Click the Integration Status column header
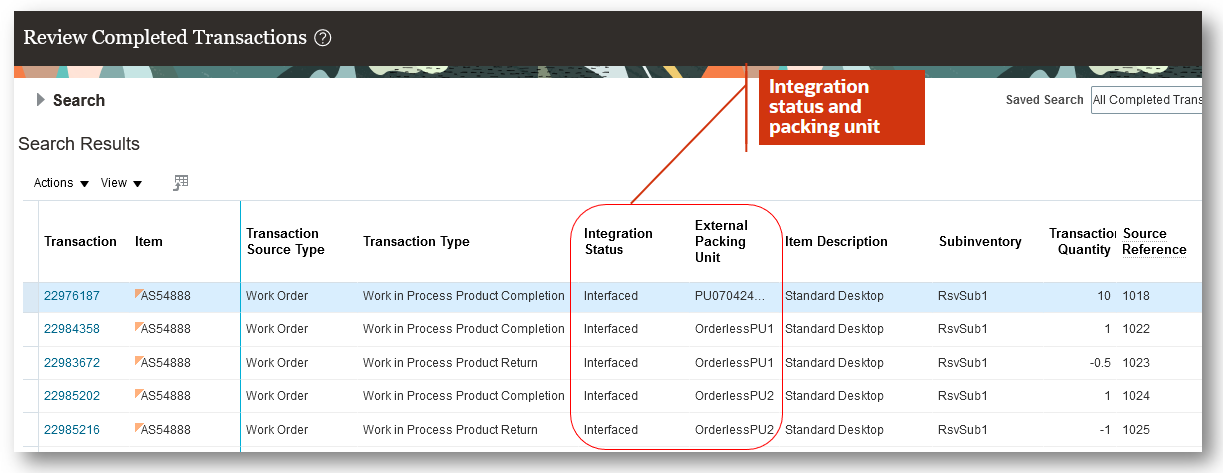 click(x=619, y=241)
